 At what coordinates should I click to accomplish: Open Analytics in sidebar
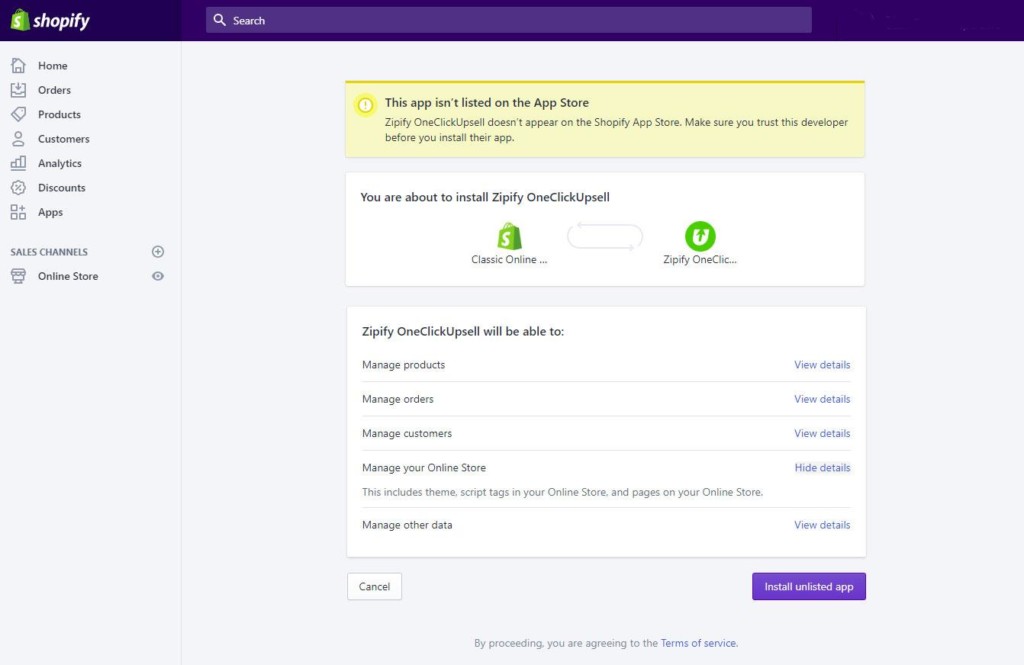[x=59, y=163]
